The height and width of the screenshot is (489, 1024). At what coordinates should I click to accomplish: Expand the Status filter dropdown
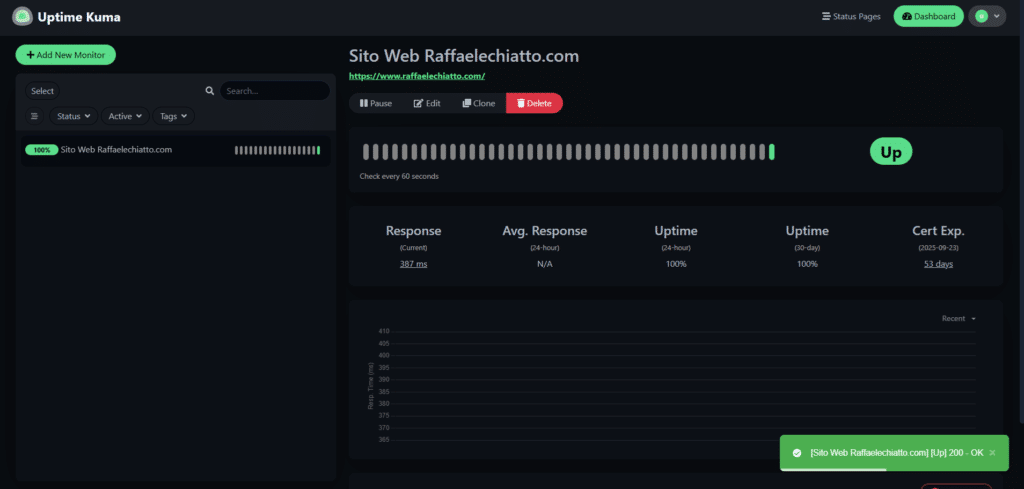[73, 116]
